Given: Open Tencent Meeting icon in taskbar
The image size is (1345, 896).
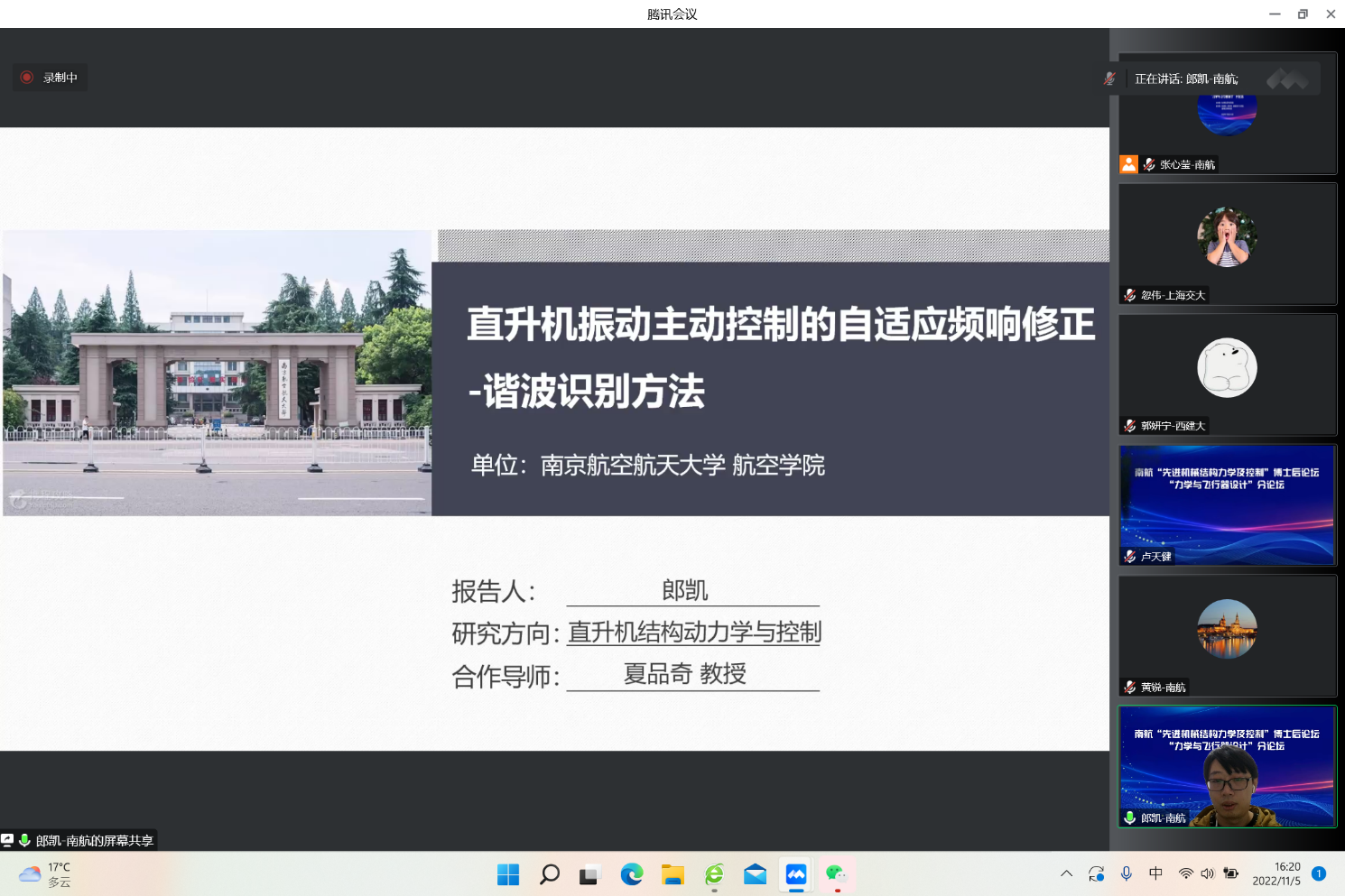Looking at the screenshot, I should pos(796,874).
